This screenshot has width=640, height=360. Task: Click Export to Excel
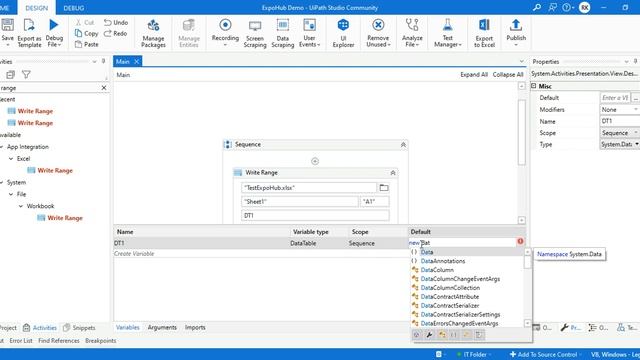tap(484, 33)
